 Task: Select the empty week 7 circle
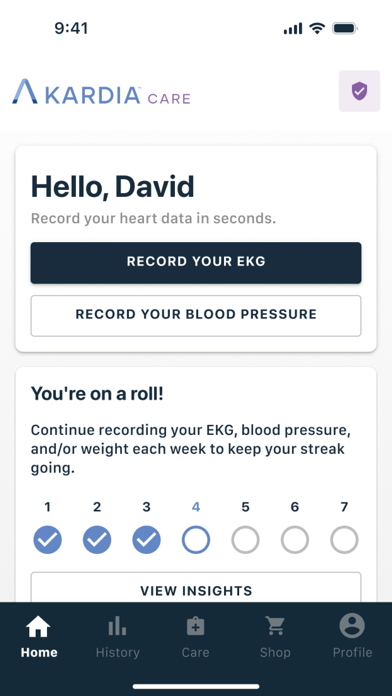pos(344,540)
